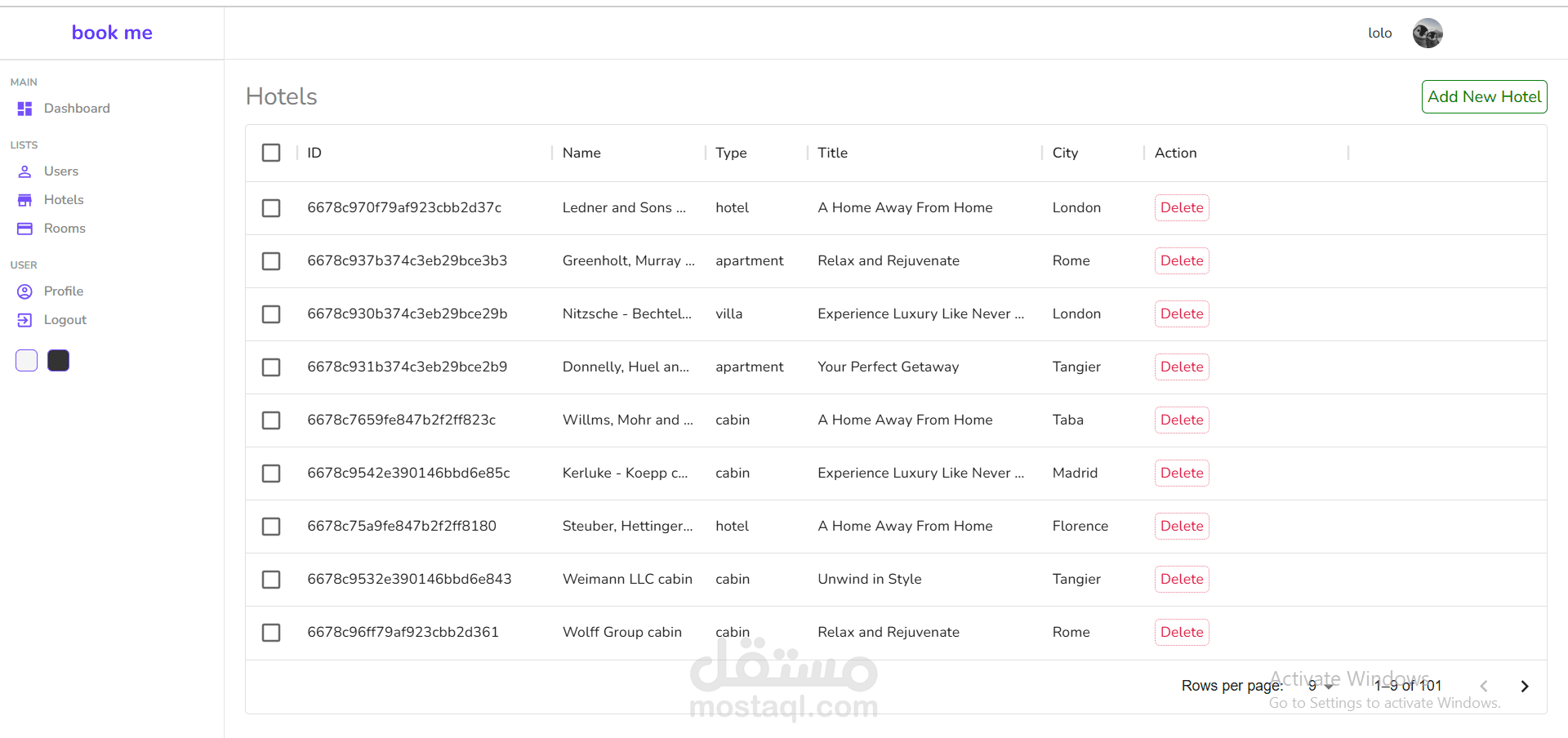Image resolution: width=1568 pixels, height=738 pixels.
Task: Select ID 6678c970f79af923cbb2d37c cell
Action: click(404, 207)
